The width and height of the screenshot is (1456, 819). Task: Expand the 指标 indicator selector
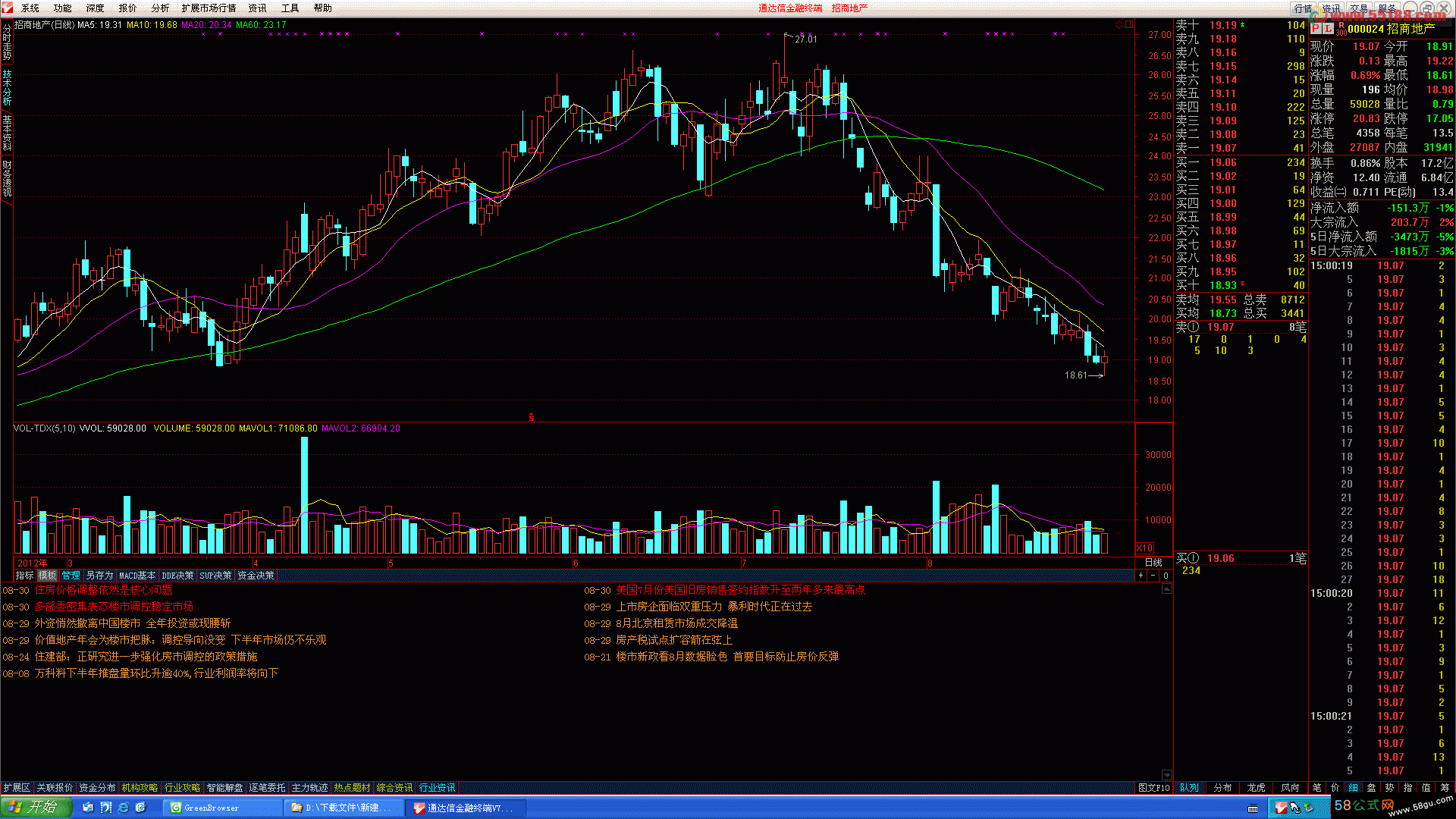click(x=24, y=576)
